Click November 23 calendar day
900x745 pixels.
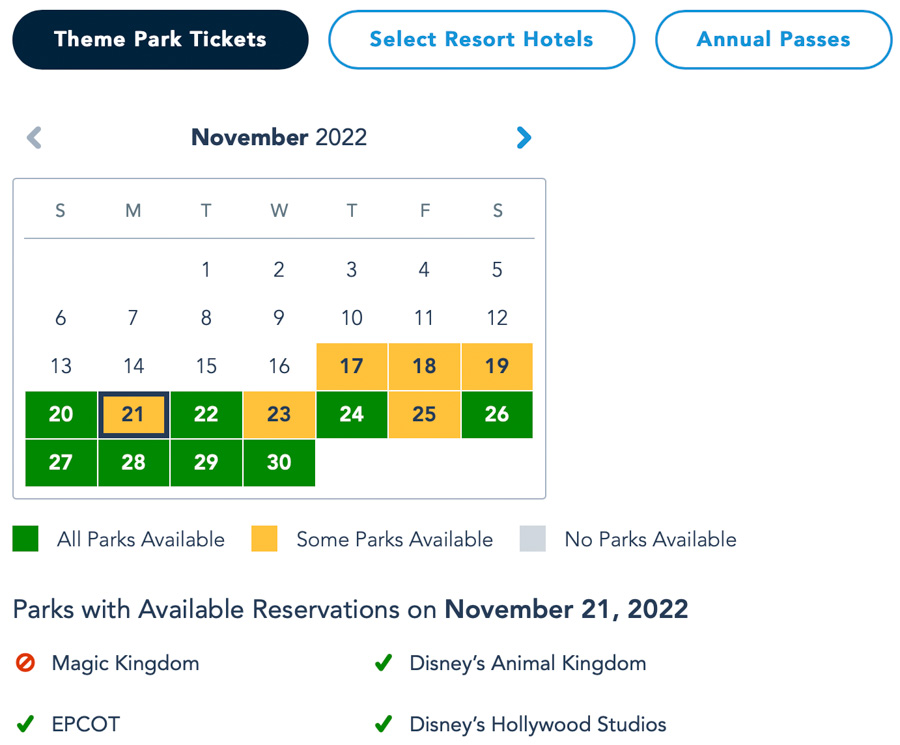pos(279,414)
